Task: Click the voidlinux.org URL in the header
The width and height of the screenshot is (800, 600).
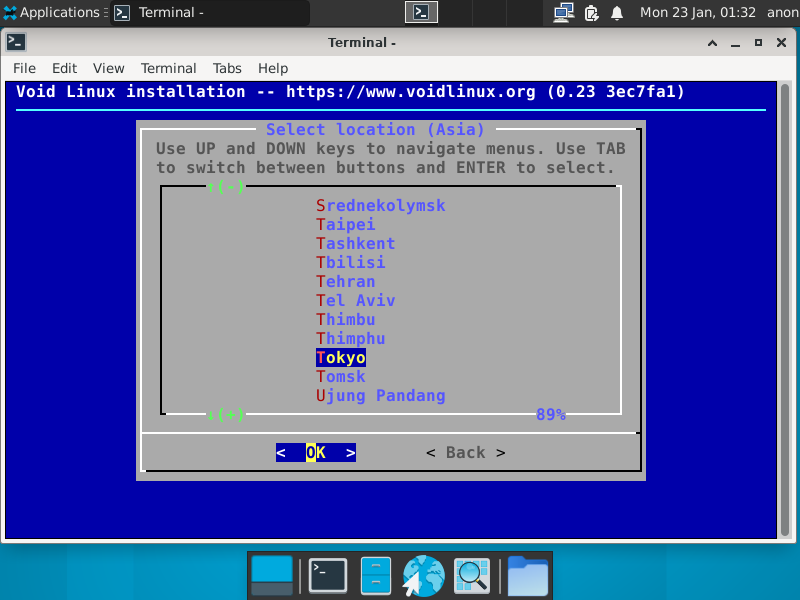Action: pos(411,92)
